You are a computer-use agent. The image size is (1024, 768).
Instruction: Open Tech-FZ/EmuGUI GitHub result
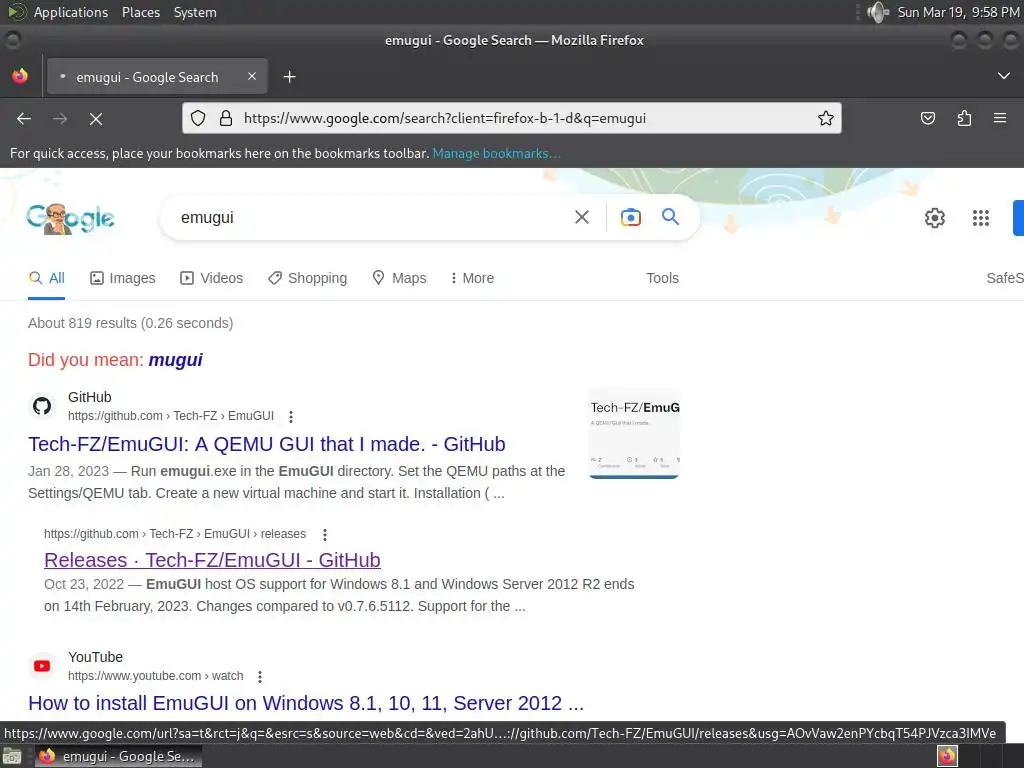pos(266,444)
